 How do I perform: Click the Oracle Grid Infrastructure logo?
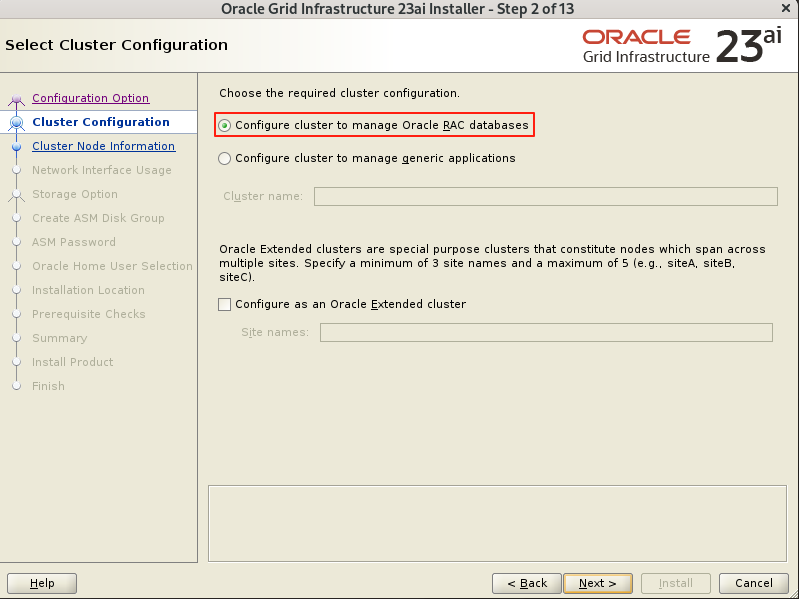pyautogui.click(x=682, y=46)
